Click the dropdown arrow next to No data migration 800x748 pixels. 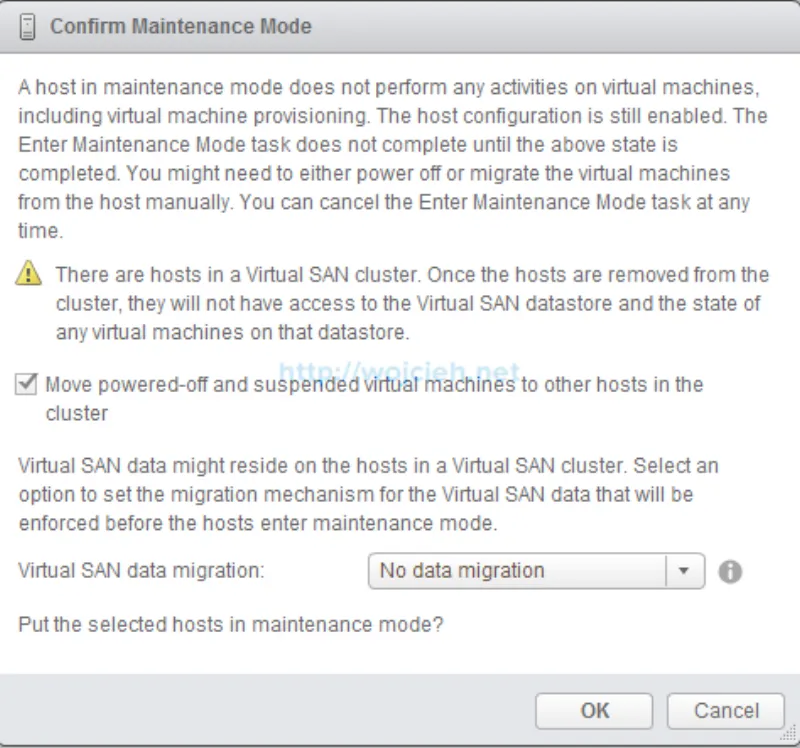(684, 571)
